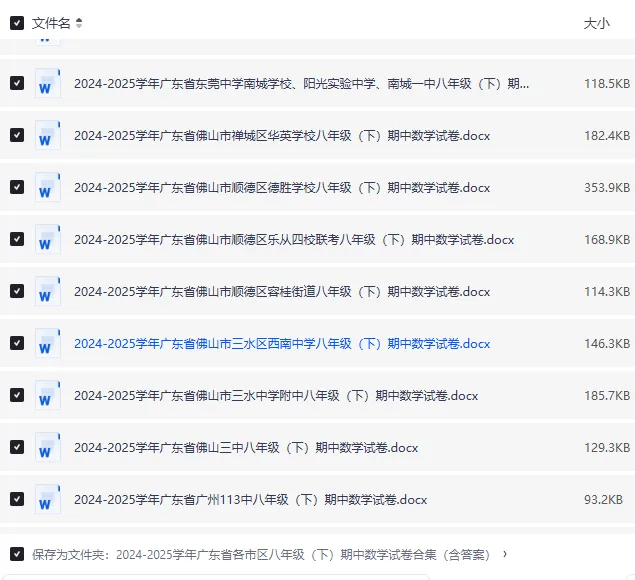Click Word icon of 佛山三中 file

click(48, 447)
